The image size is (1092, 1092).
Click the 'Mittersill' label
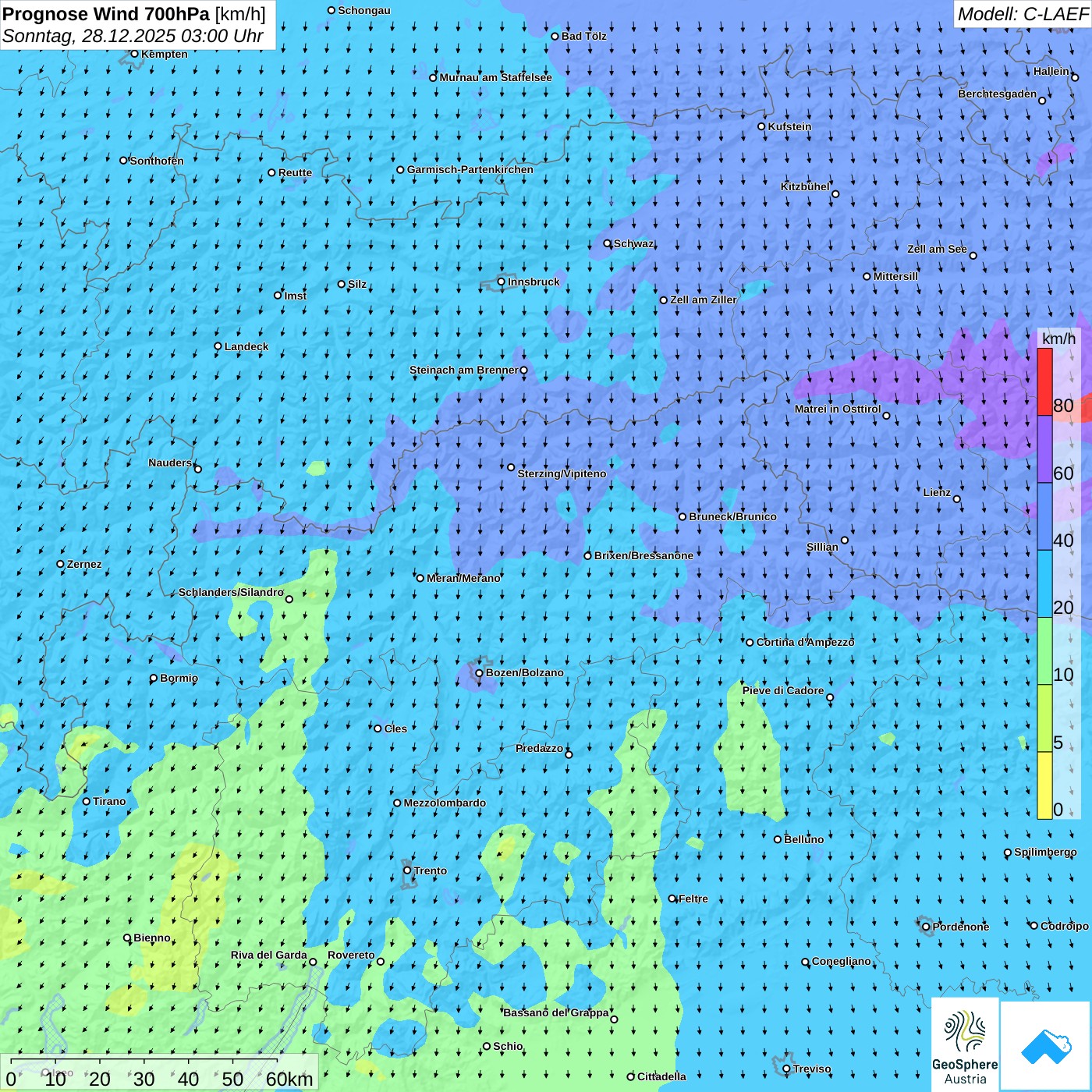[896, 276]
